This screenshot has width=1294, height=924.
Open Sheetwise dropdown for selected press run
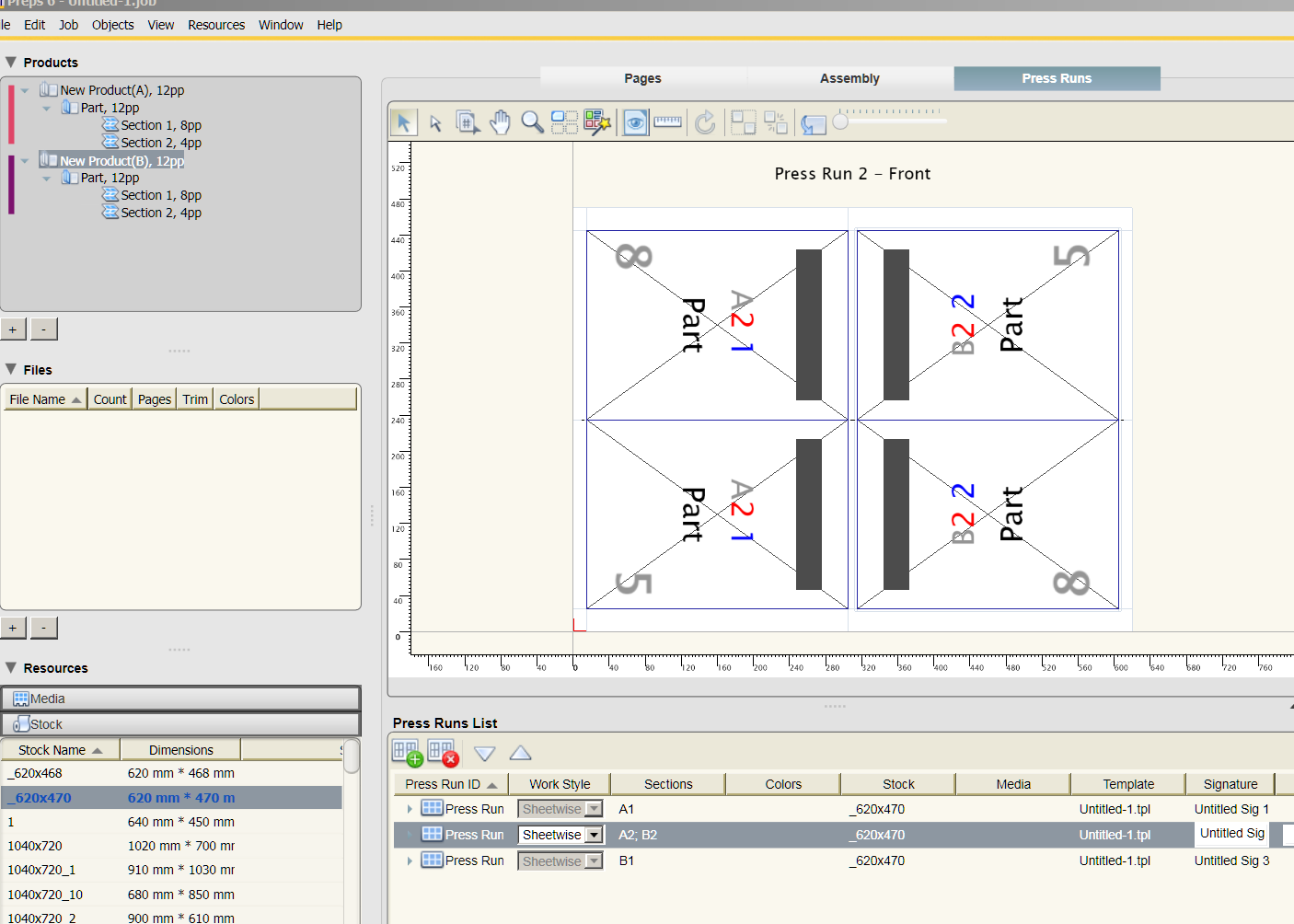point(595,836)
